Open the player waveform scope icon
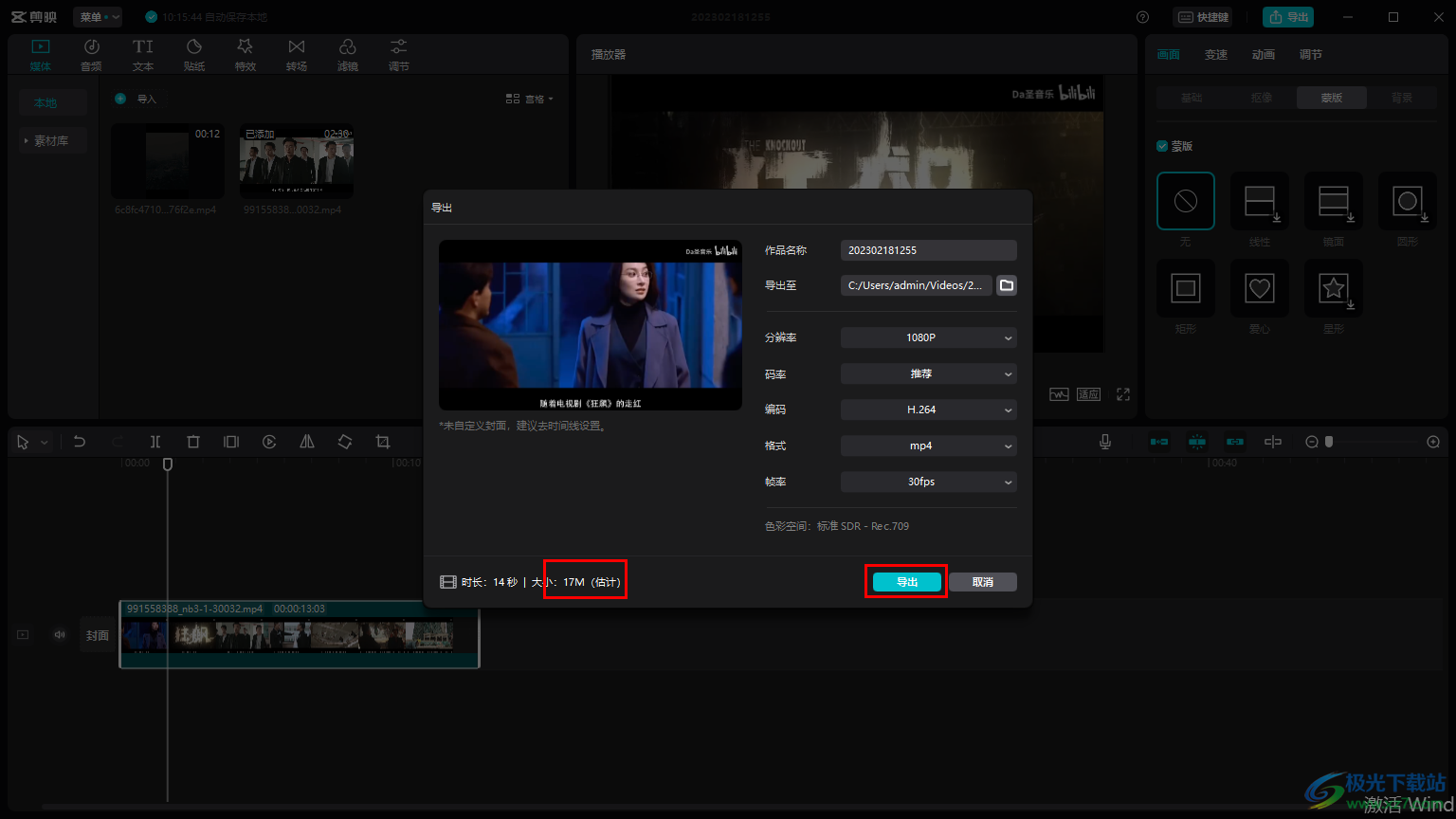The width and height of the screenshot is (1456, 819). click(x=1059, y=394)
